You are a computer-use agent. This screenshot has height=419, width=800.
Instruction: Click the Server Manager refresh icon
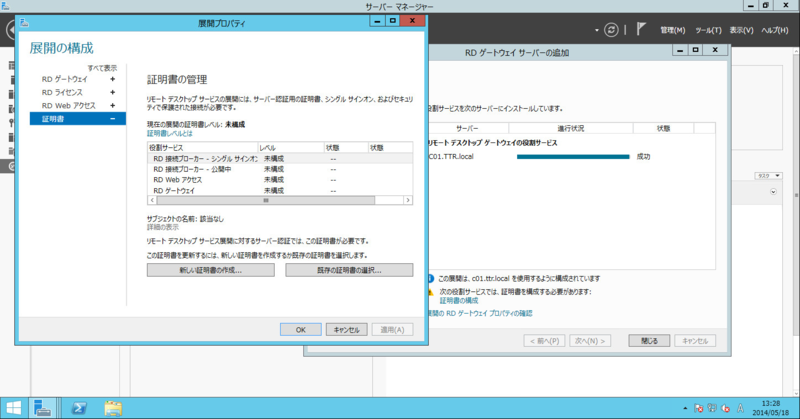[x=611, y=30]
